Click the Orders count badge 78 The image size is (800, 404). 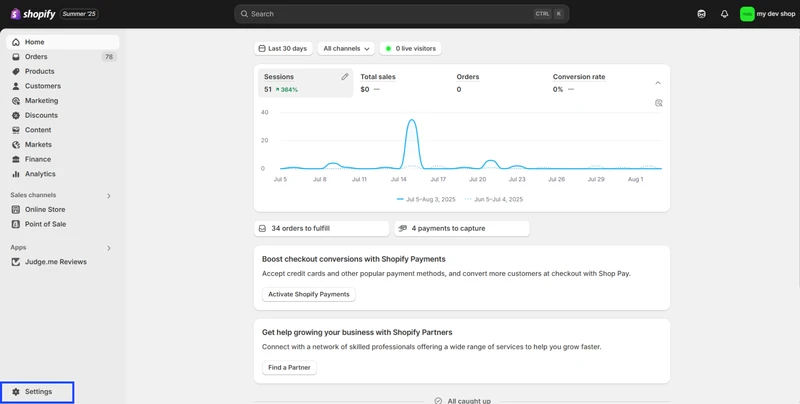tap(109, 57)
